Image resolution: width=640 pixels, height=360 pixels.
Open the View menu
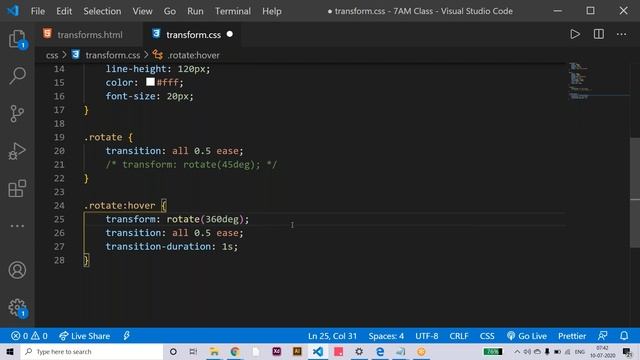coord(142,11)
